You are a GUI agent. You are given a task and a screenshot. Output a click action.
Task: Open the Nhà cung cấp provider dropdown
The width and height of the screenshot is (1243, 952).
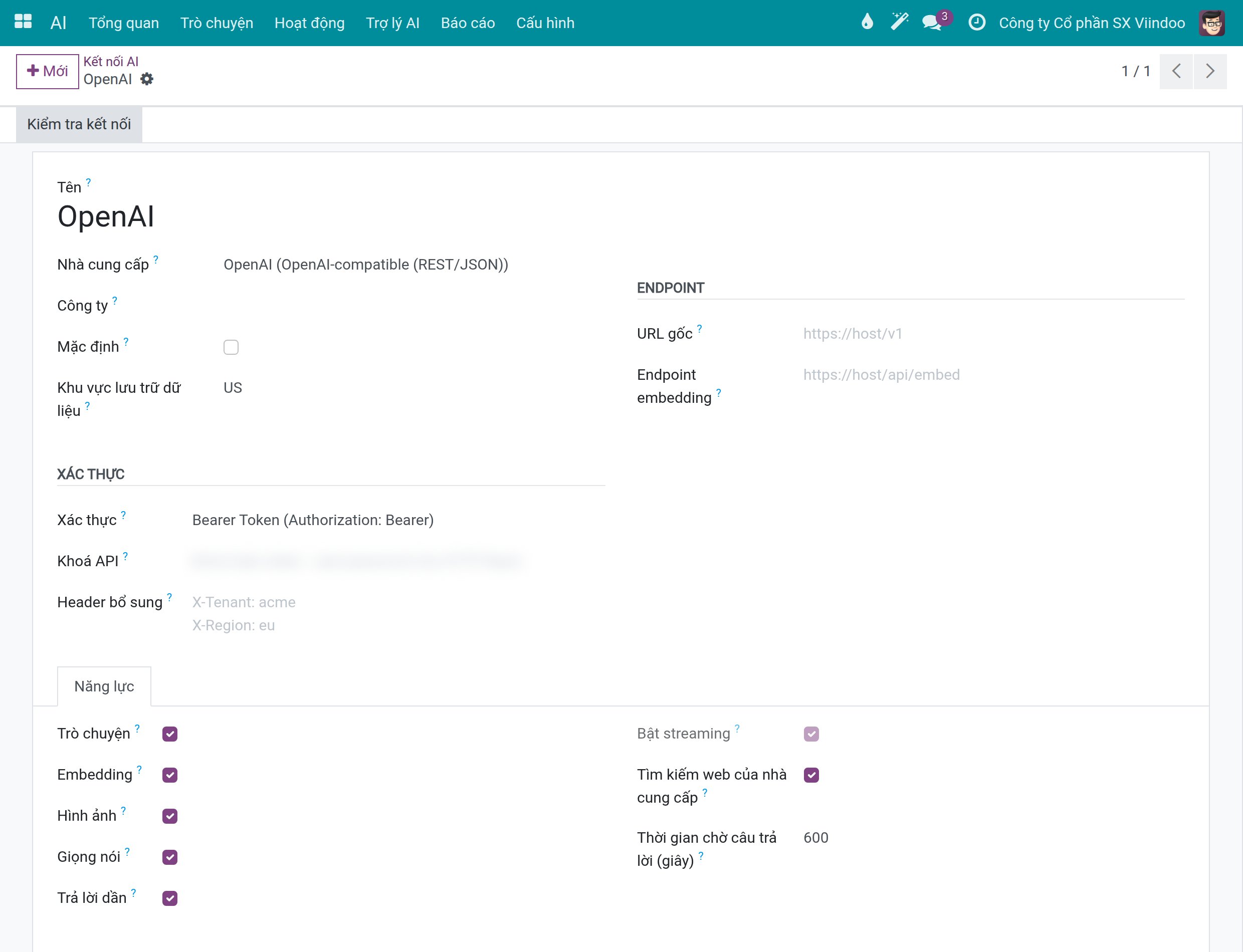point(414,265)
